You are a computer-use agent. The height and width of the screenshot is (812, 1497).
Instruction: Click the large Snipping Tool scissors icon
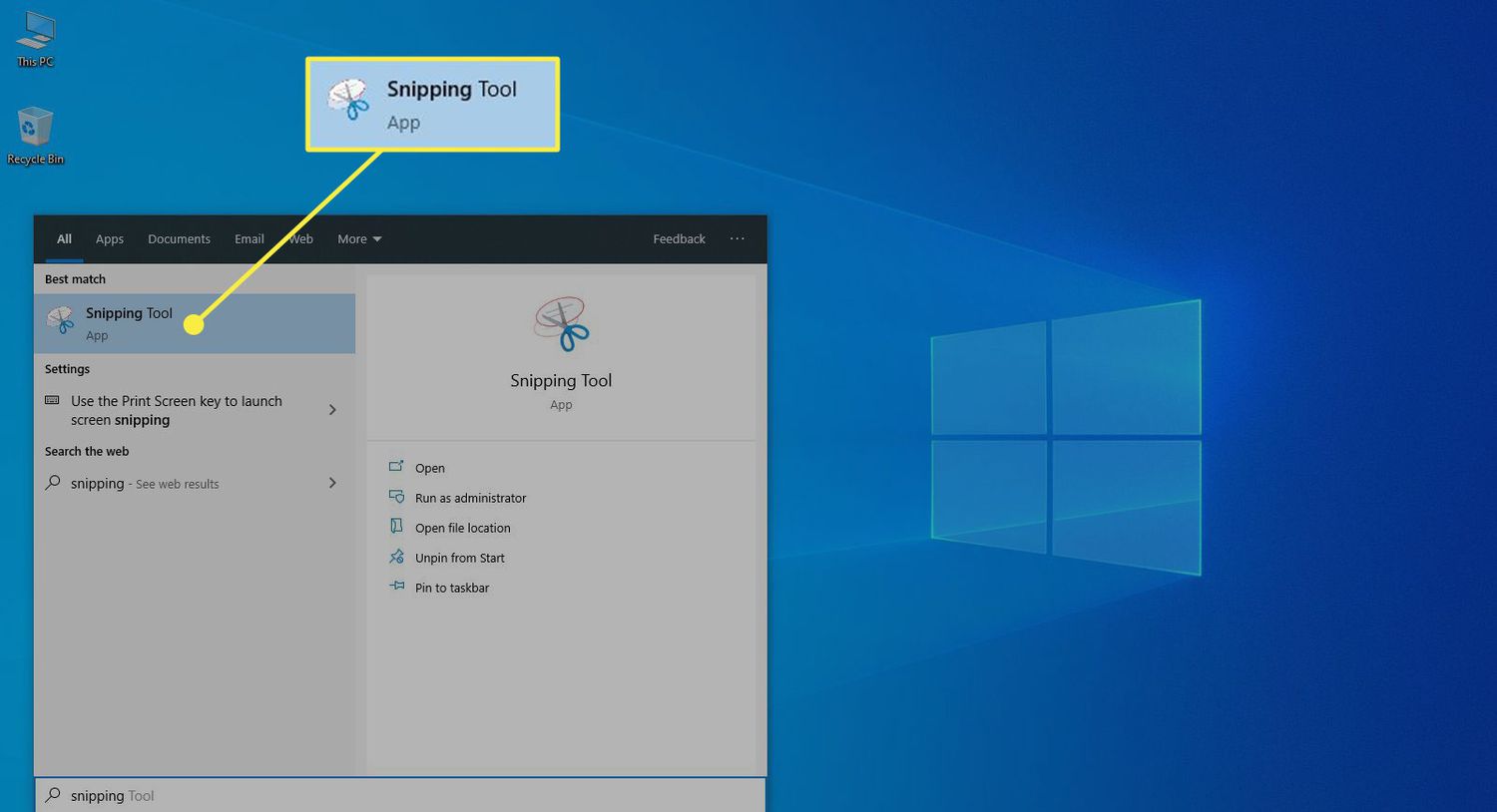tap(561, 324)
